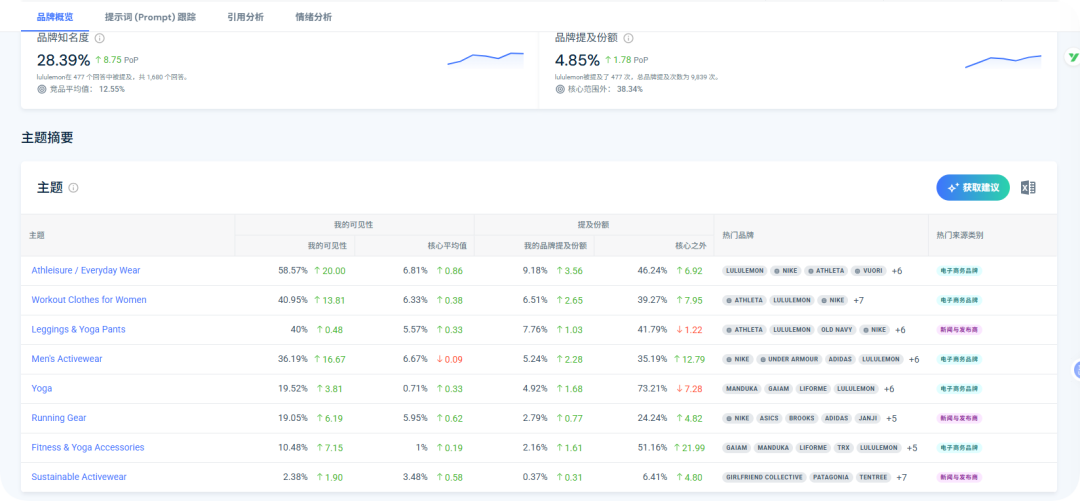Image resolution: width=1080 pixels, height=501 pixels.
Task: Open the Men's Activewear topic link
Action: (67, 359)
